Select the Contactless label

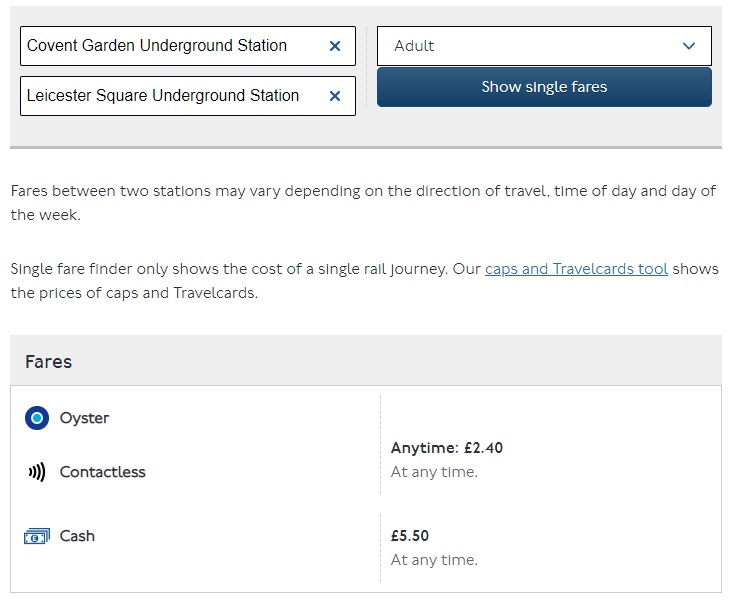pyautogui.click(x=103, y=472)
